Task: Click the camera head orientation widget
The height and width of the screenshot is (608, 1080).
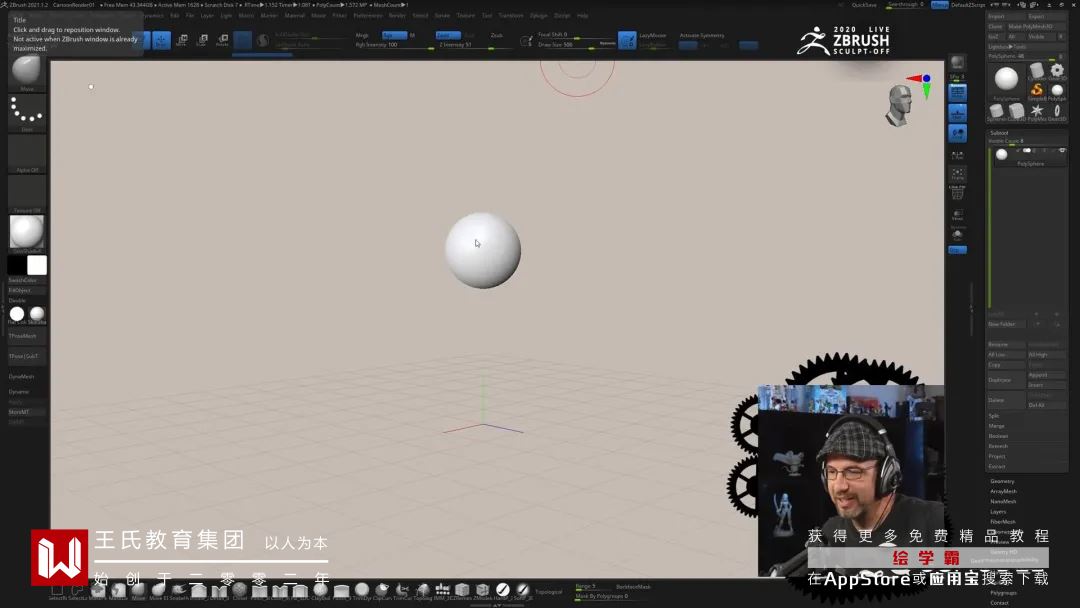Action: point(899,105)
